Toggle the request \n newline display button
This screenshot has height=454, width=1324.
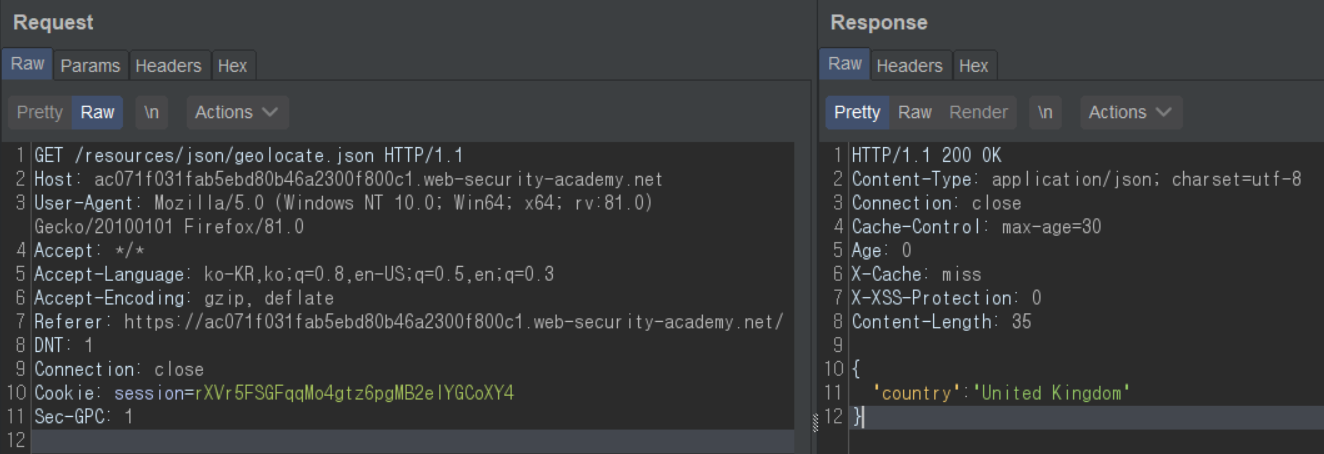[151, 112]
